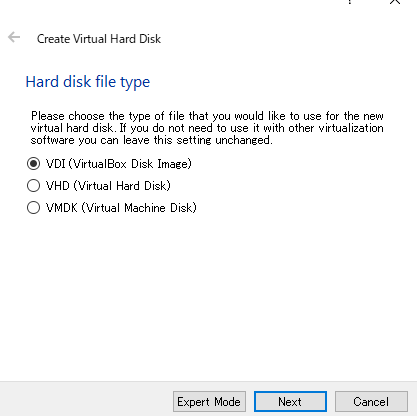Viewport: 417px width, 416px height.
Task: Select the VHD radio button circle
Action: point(33,186)
